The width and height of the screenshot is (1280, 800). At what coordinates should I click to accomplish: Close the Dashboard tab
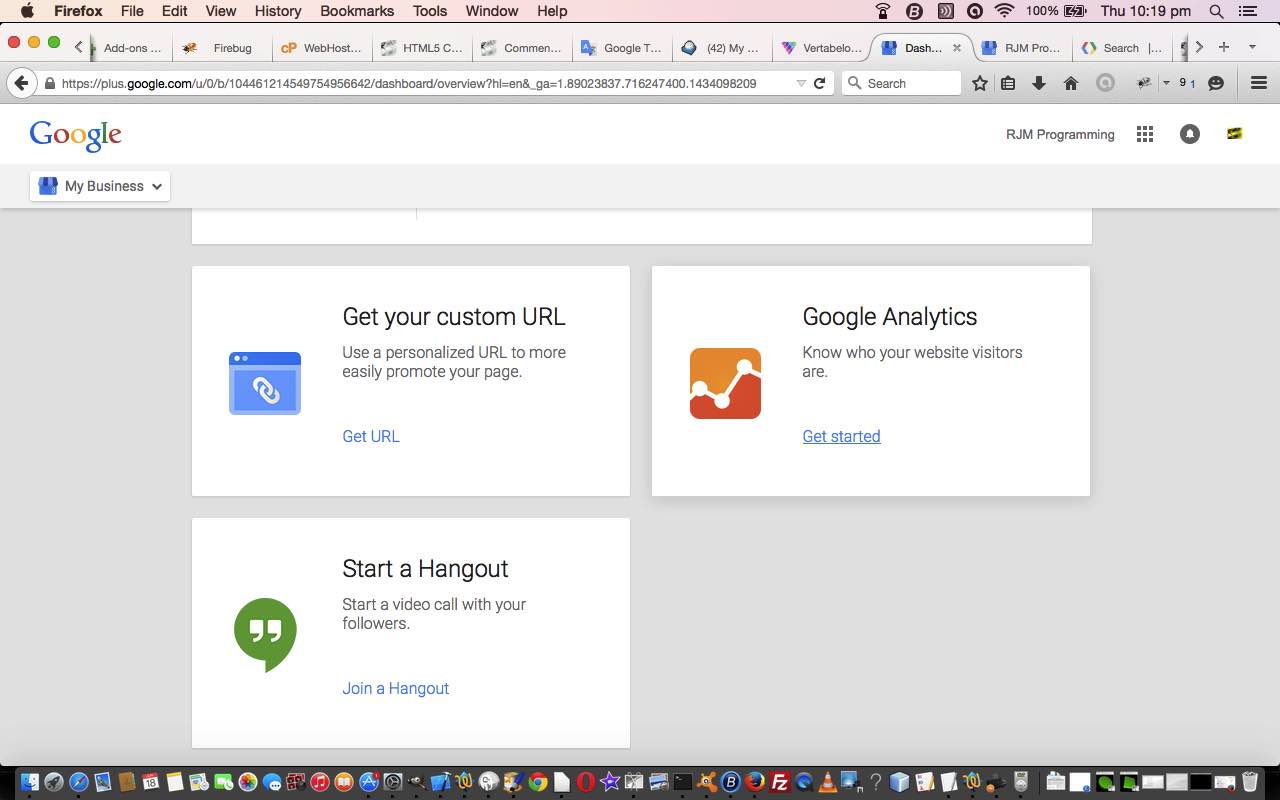point(957,47)
